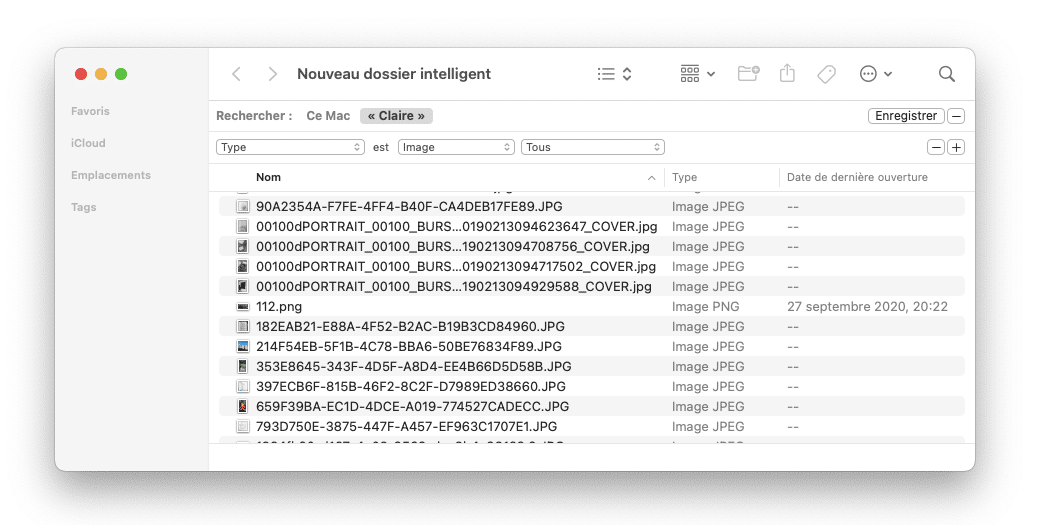Click the forward navigation arrow
Screen dimensions: 1045x525
pyautogui.click(x=272, y=74)
